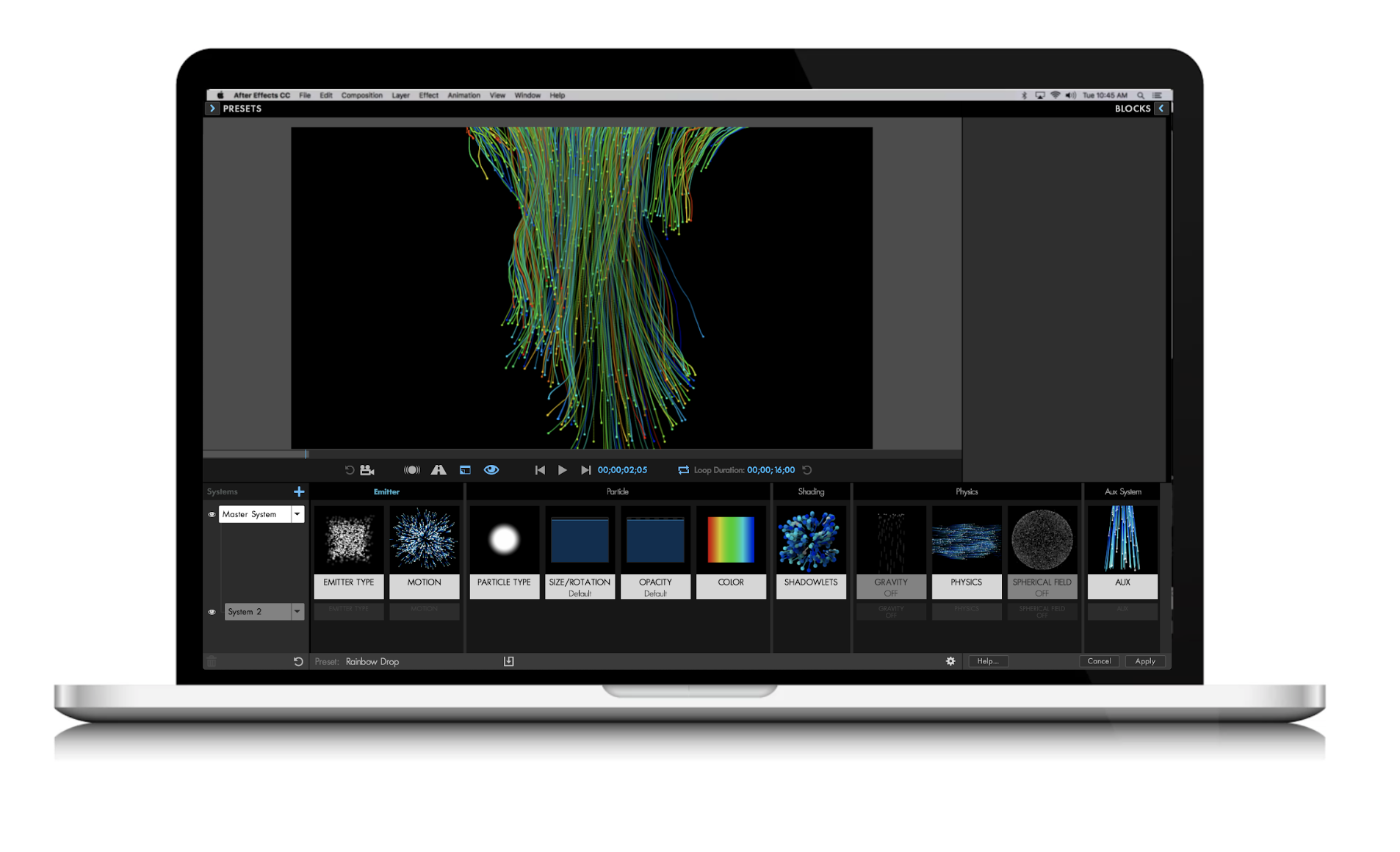Jump to the first frame of preview
The height and width of the screenshot is (852, 1400).
point(540,470)
